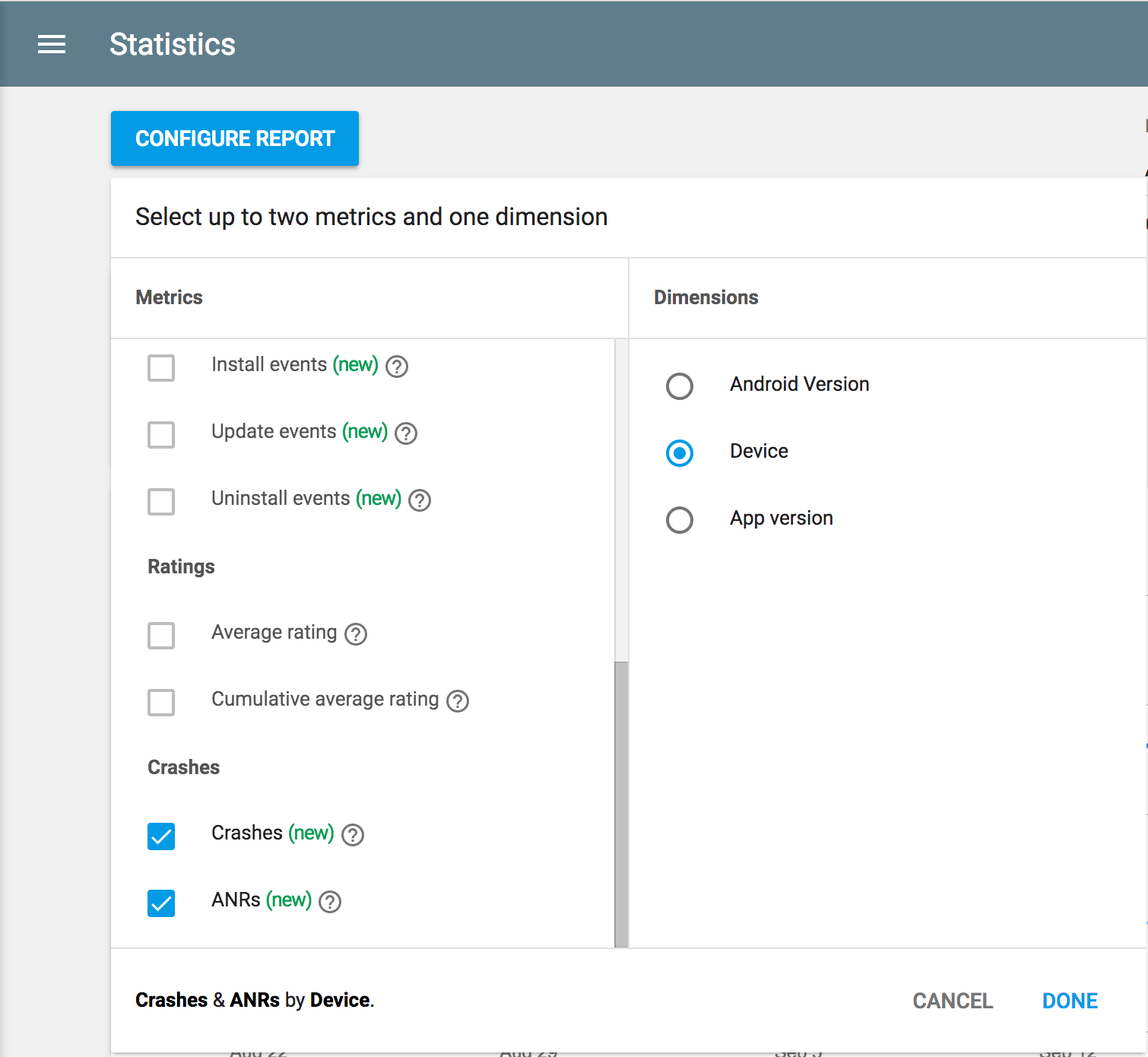Enable the Install events checkbox

[161, 368]
